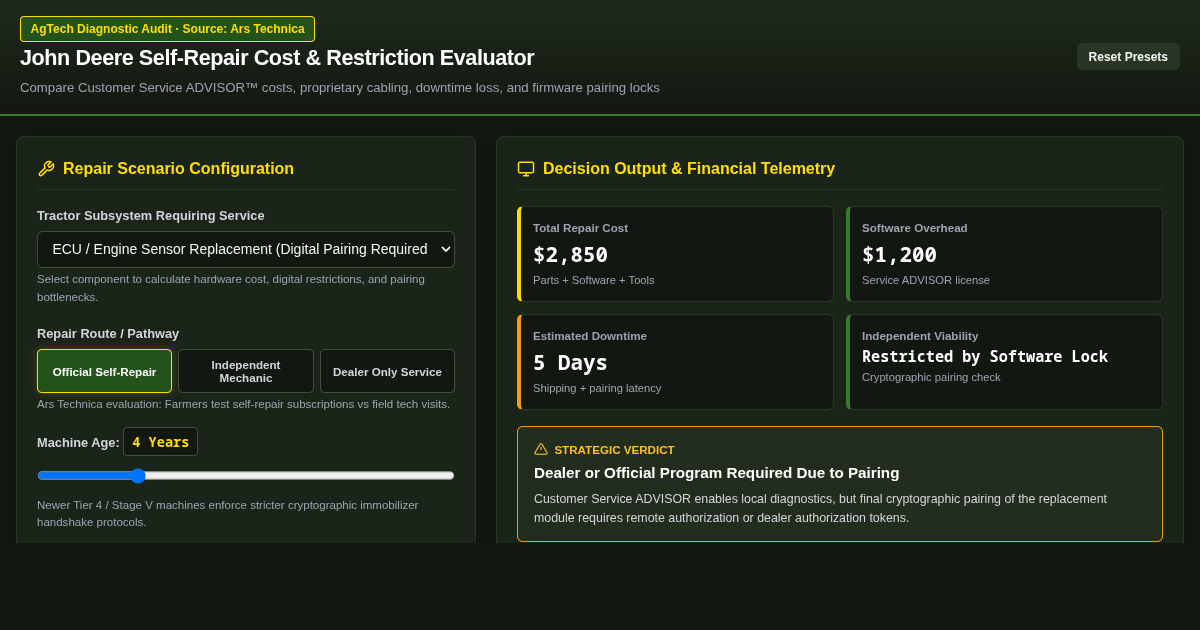Click the warning triangle icon in Strategic Verdict
1200x630 pixels.
pos(541,449)
